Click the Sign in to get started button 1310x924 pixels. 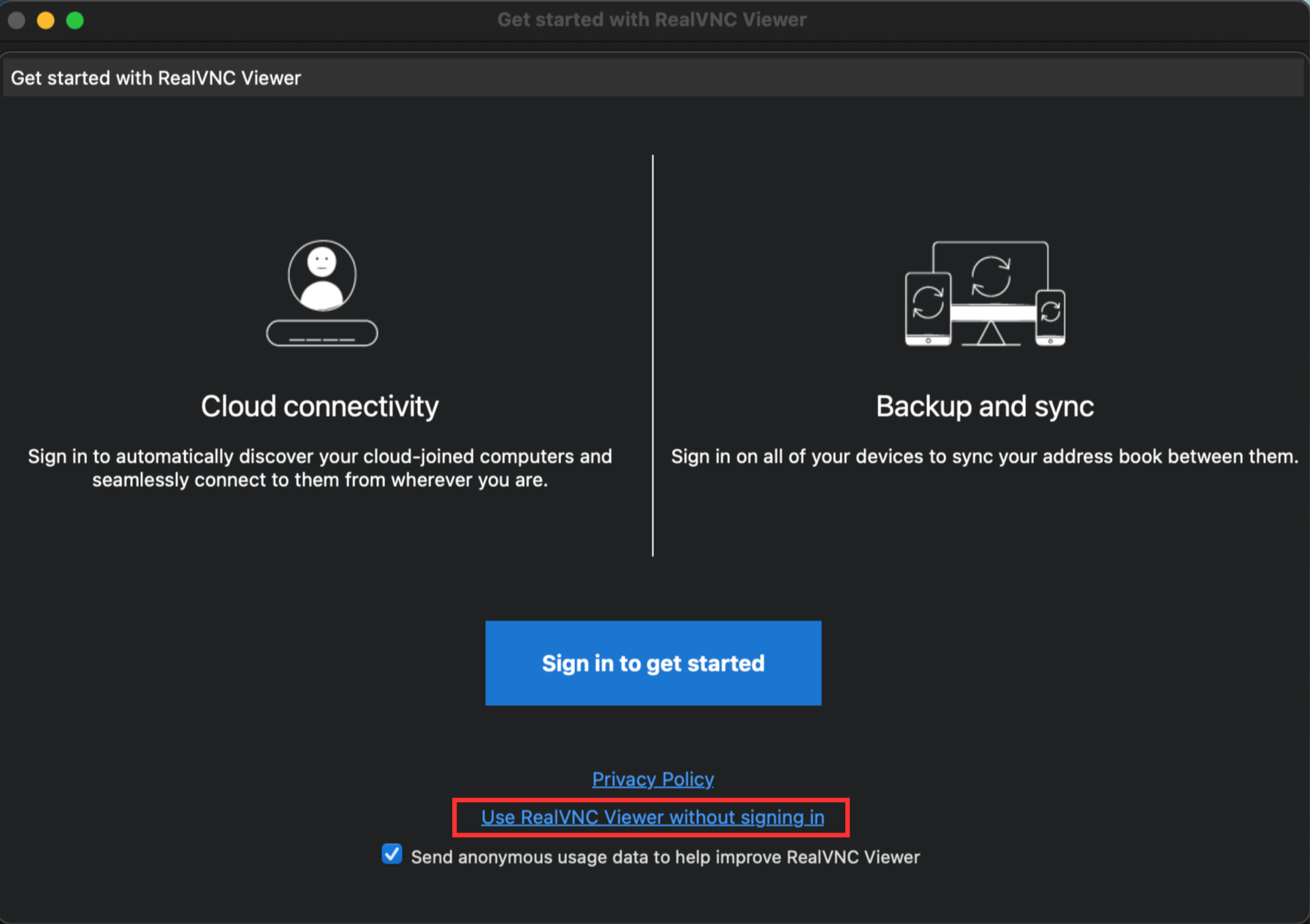point(653,663)
